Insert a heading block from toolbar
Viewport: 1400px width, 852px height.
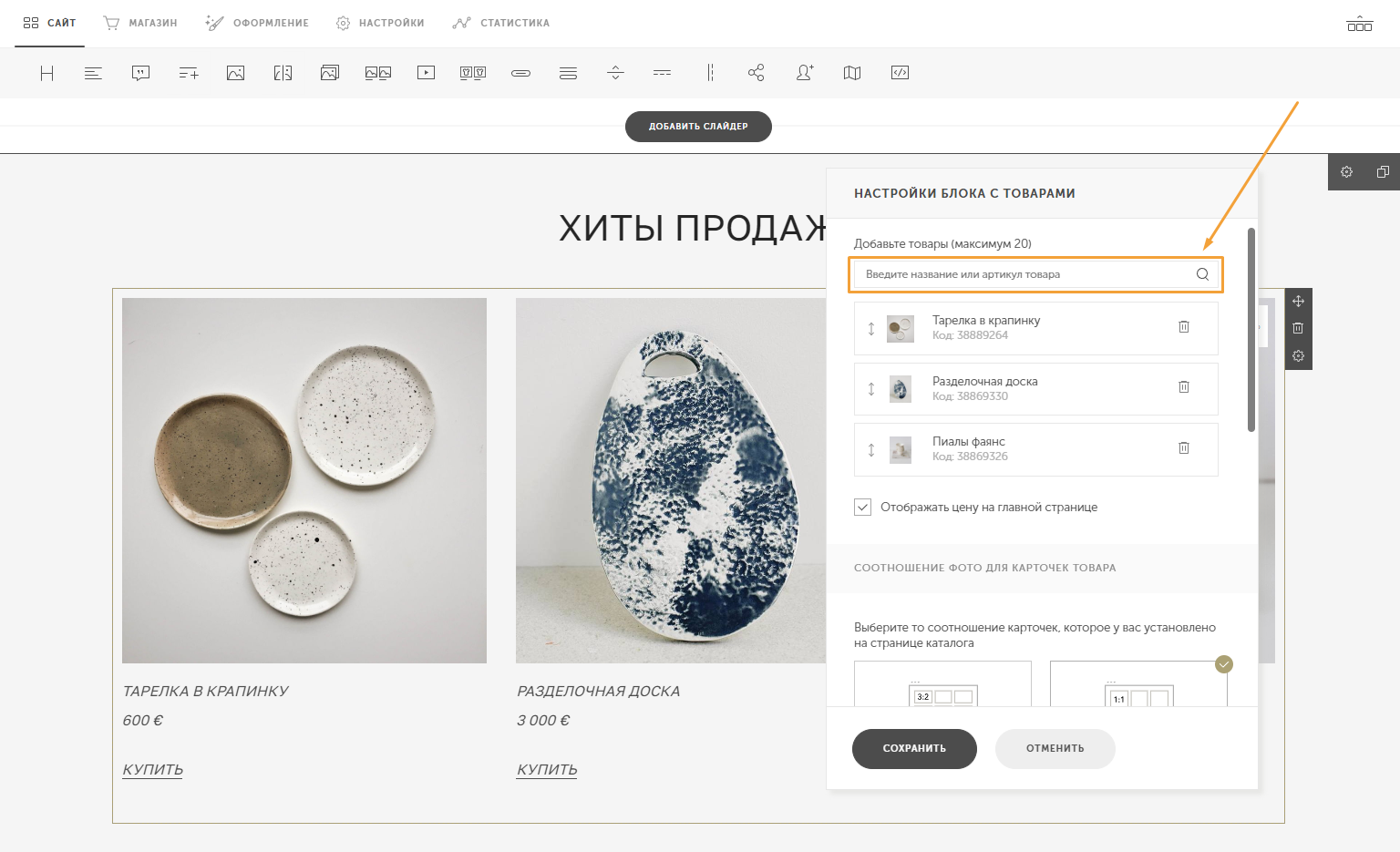point(46,73)
